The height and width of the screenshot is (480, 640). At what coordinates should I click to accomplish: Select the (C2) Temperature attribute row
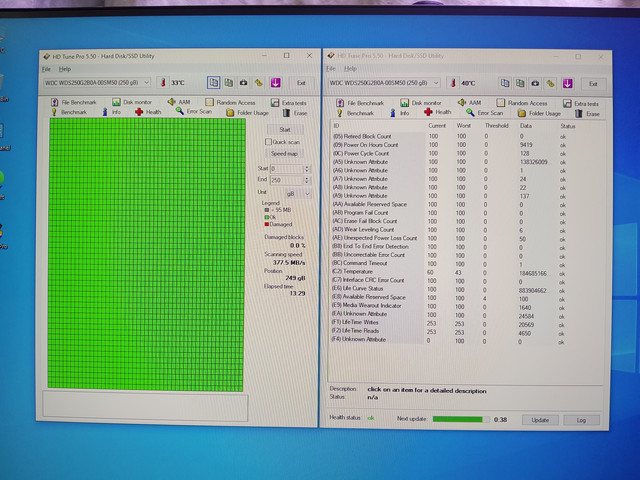449,272
